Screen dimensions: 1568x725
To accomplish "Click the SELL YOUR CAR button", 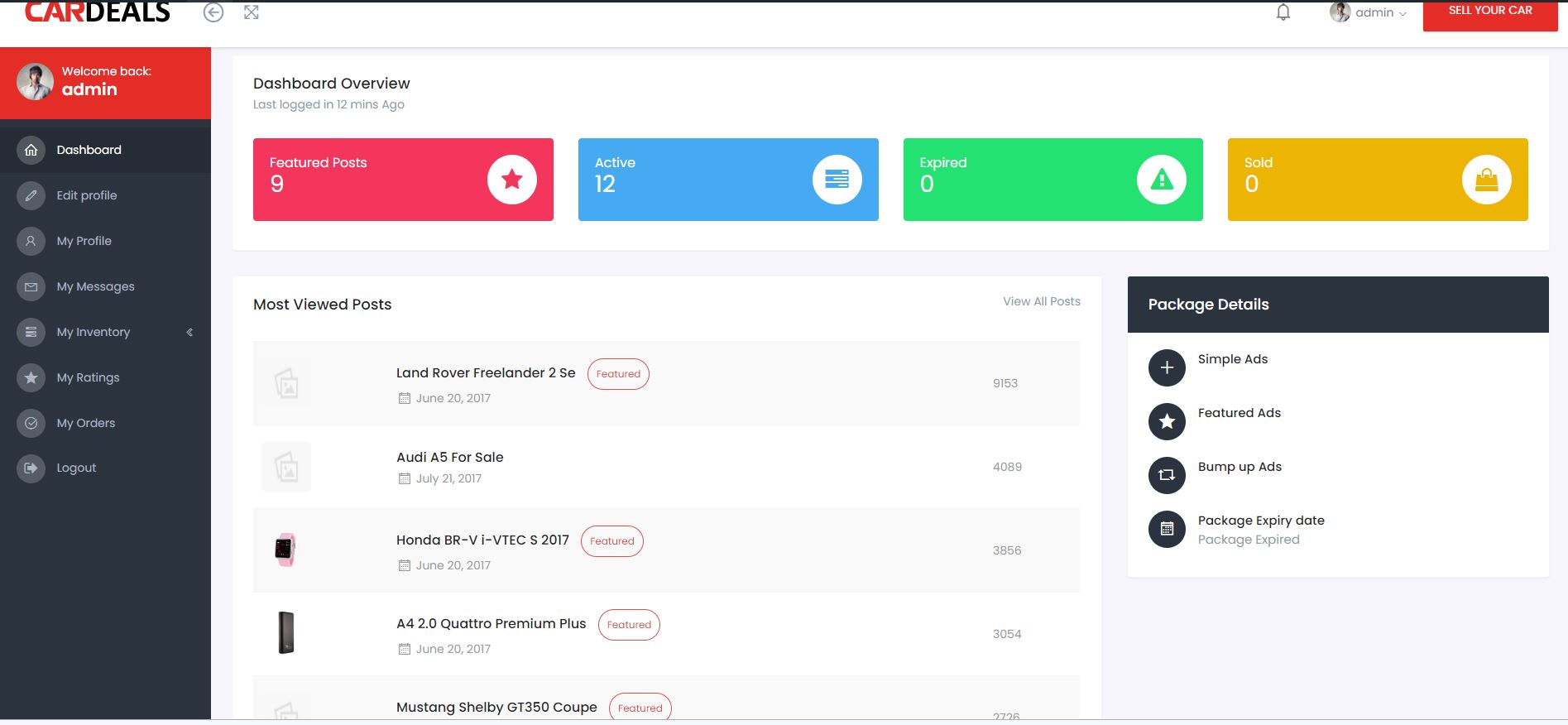I will point(1489,12).
